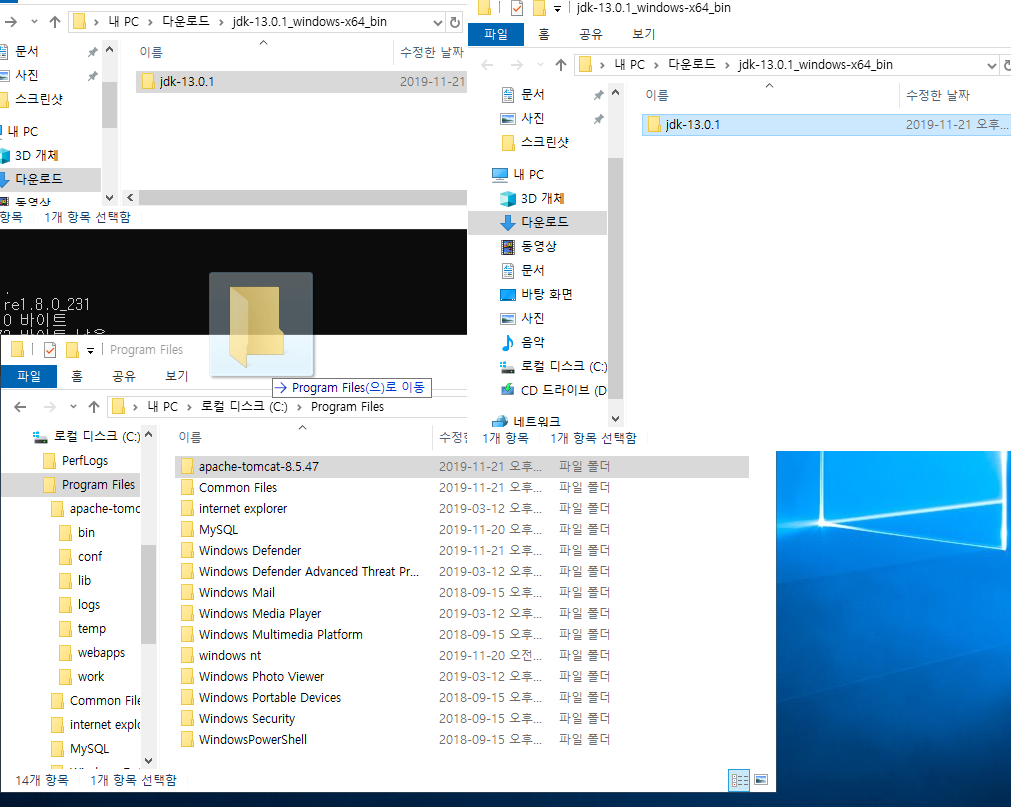Open the 홈 tab in jdk window
1011x807 pixels.
[544, 34]
